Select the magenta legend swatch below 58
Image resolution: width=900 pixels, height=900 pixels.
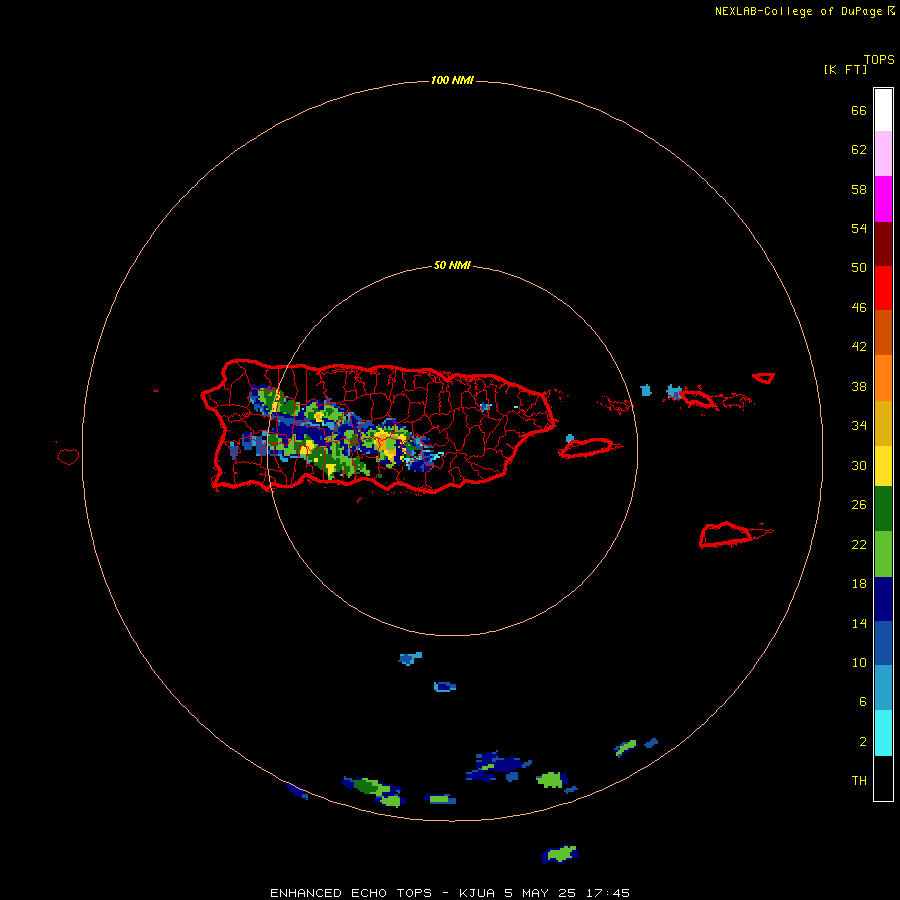click(883, 199)
